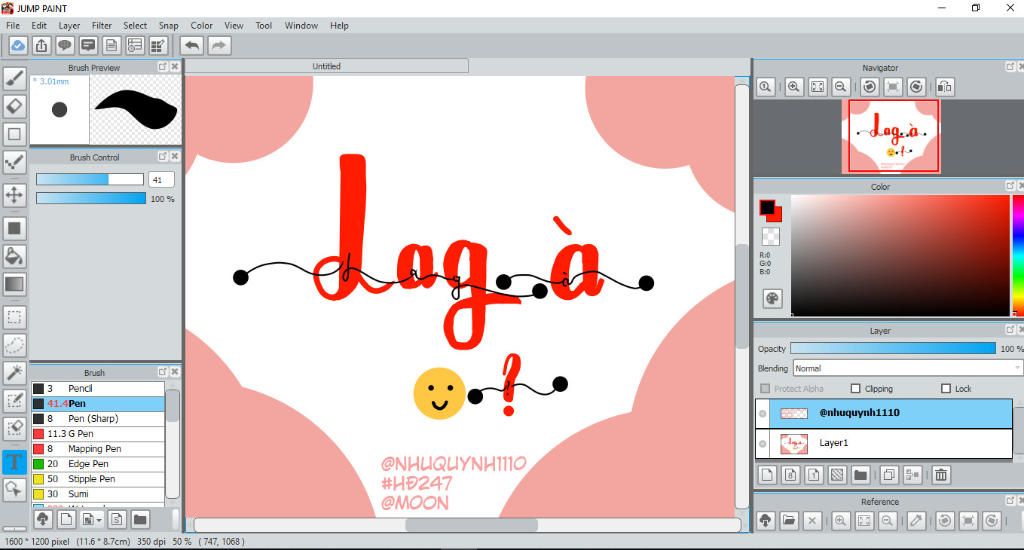Choose the Edge Pen brush
This screenshot has height=550, width=1024.
coord(98,464)
